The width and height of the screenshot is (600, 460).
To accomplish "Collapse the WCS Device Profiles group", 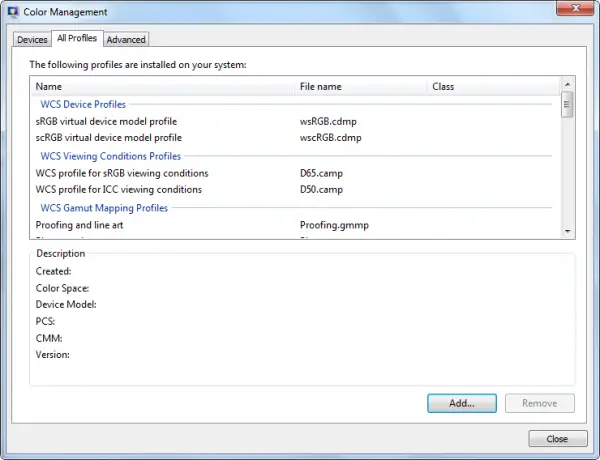I will point(83,104).
